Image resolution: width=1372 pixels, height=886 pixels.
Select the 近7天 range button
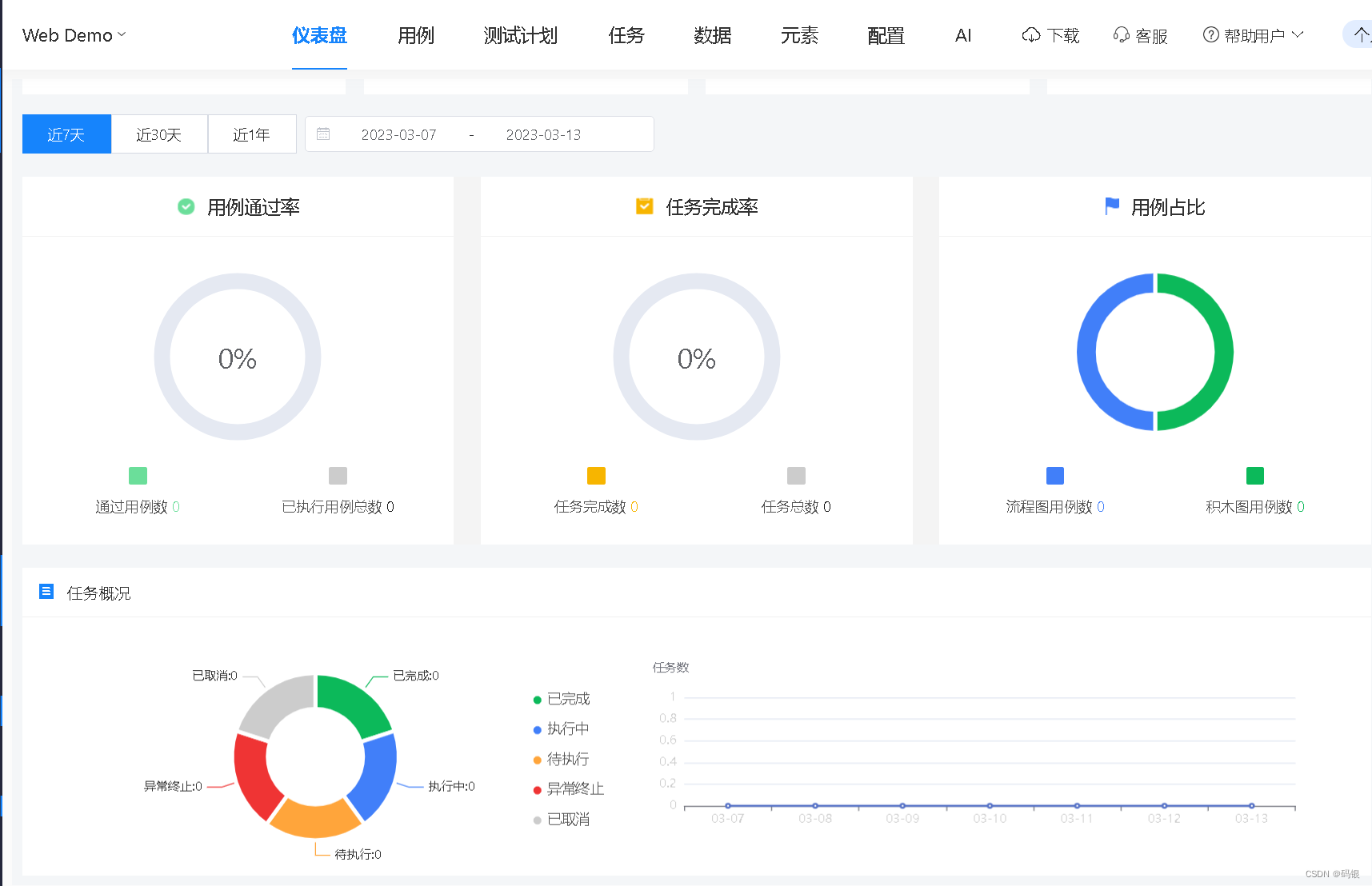coord(66,134)
